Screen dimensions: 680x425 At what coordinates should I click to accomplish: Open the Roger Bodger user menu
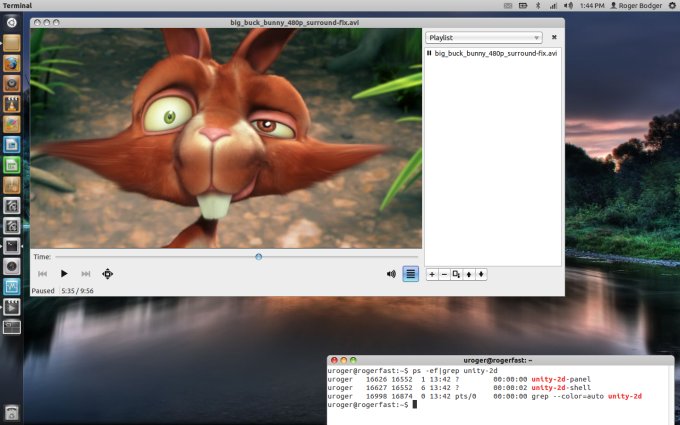[x=636, y=6]
